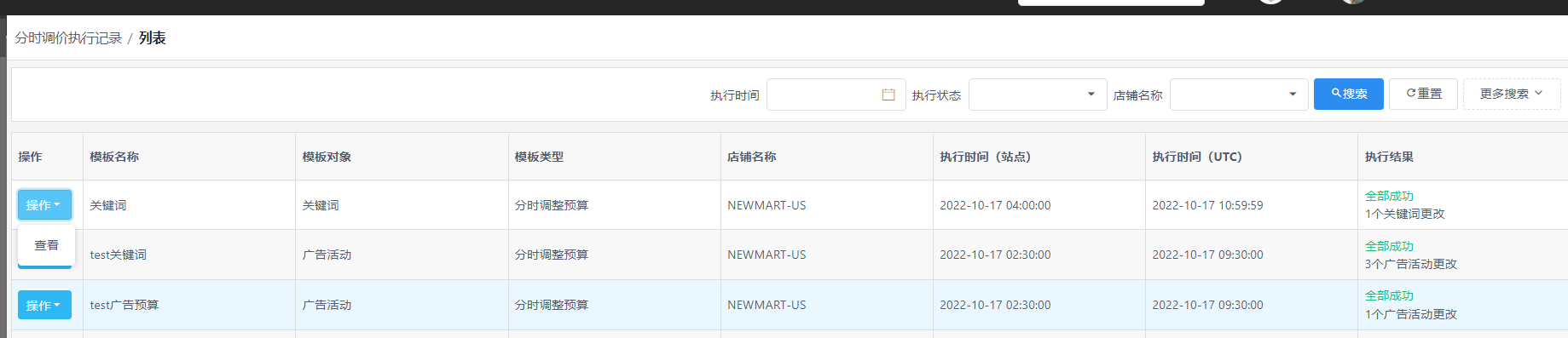Open 操作 dropdown for test广告预算 row
Viewport: 1568px width, 338px height.
pyautogui.click(x=44, y=305)
